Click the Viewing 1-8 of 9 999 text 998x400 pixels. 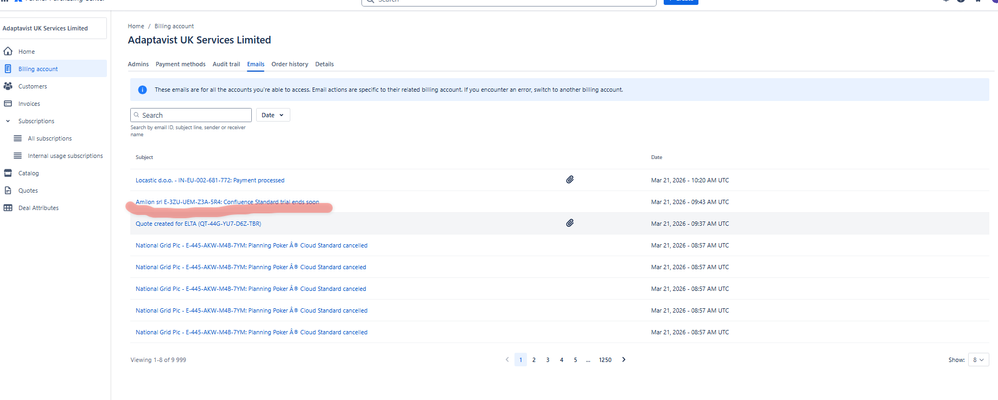(x=158, y=360)
